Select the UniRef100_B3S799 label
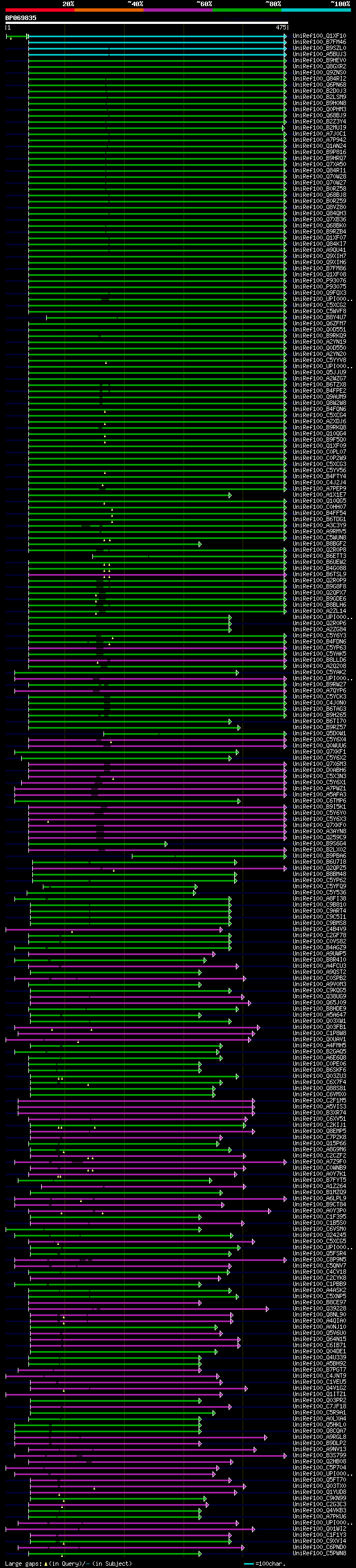The height and width of the screenshot is (1568, 356). (319, 1456)
